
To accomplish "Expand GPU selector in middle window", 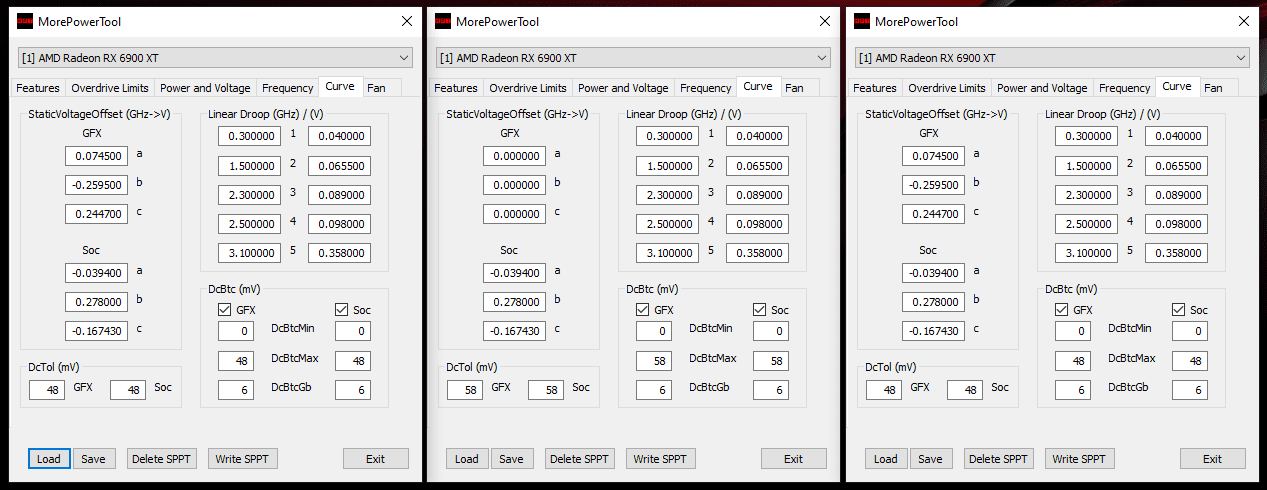I will pyautogui.click(x=633, y=57).
